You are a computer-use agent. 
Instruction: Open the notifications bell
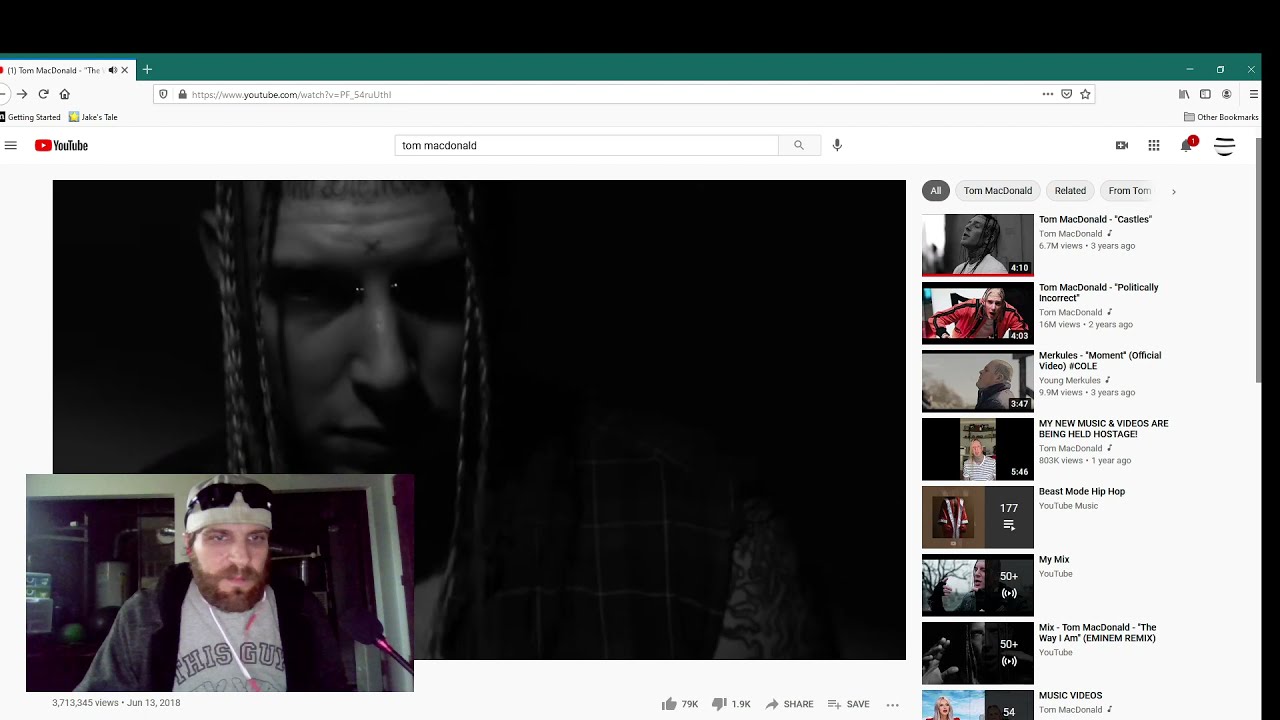point(1187,145)
